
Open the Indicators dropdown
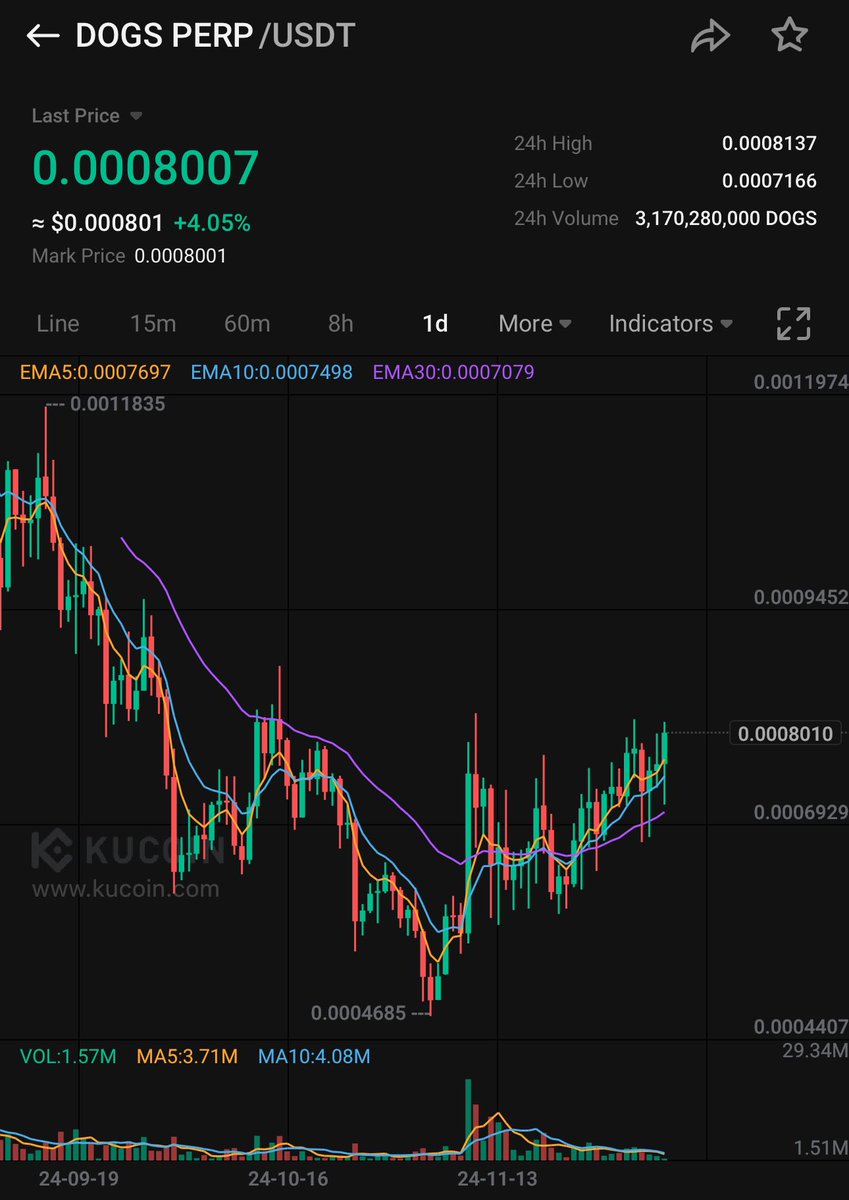tap(671, 324)
